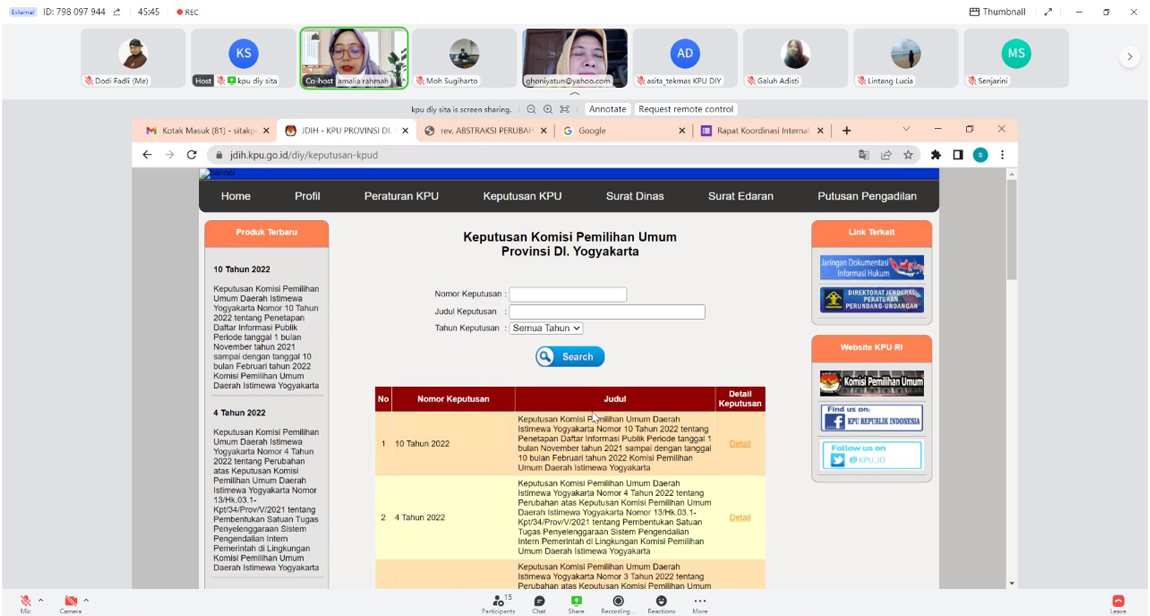Leave the meeting
Screen dimensions: 1150x616
coord(1118,602)
